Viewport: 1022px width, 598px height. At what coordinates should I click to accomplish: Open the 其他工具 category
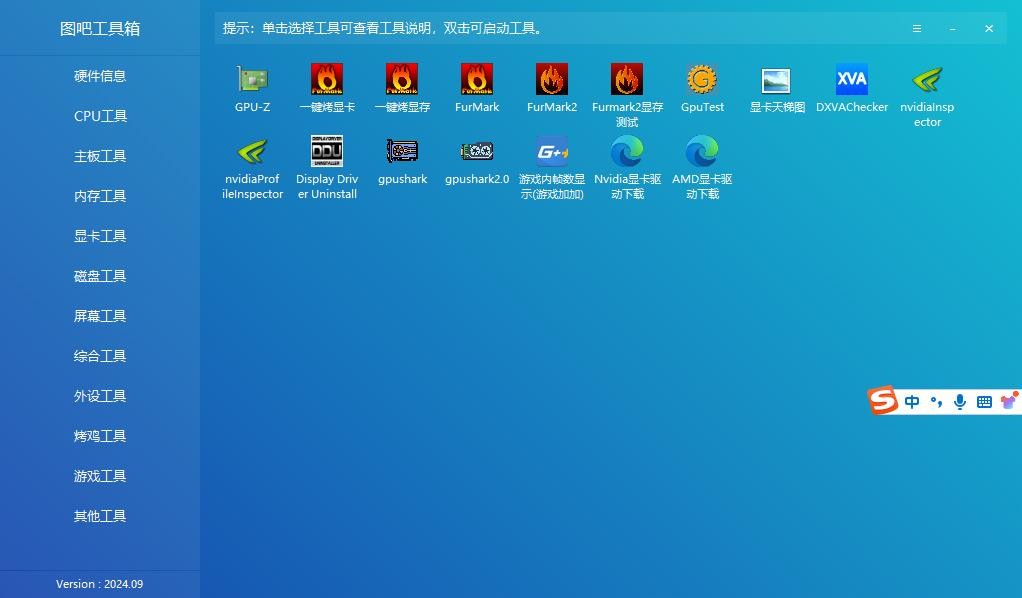[100, 516]
